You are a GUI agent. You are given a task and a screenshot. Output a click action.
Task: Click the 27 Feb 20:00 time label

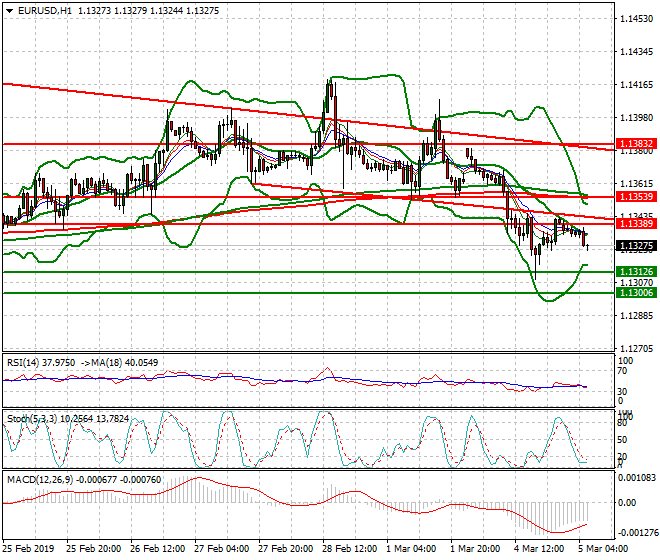point(285,549)
